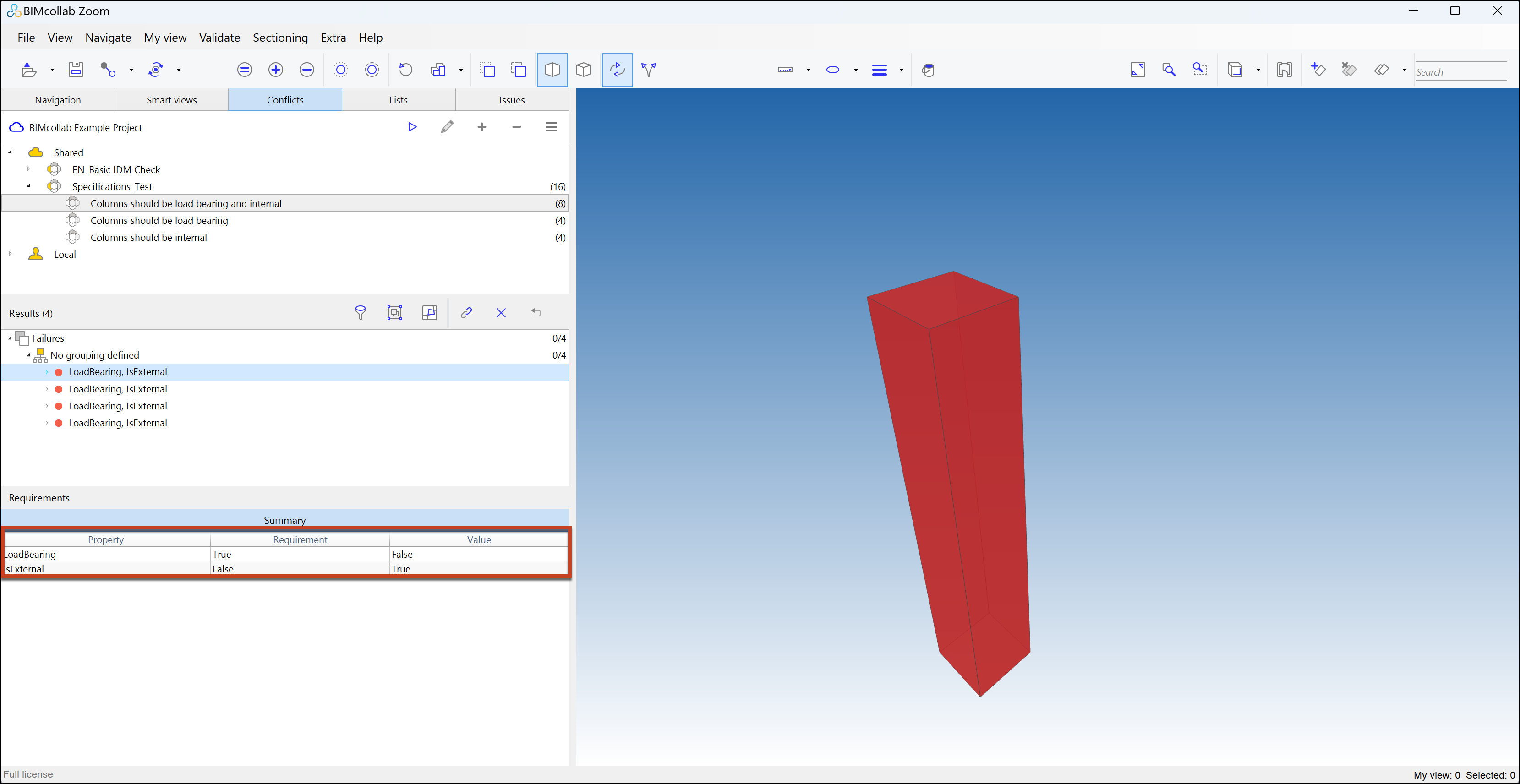Click the branching arrows Y icon
Screen dimensions: 1520x784
coord(649,70)
